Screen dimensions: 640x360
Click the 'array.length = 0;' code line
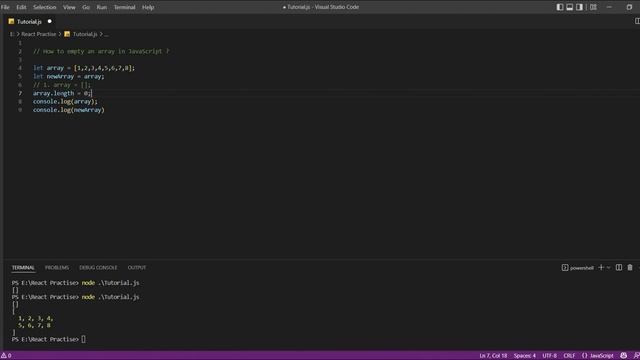click(x=62, y=93)
